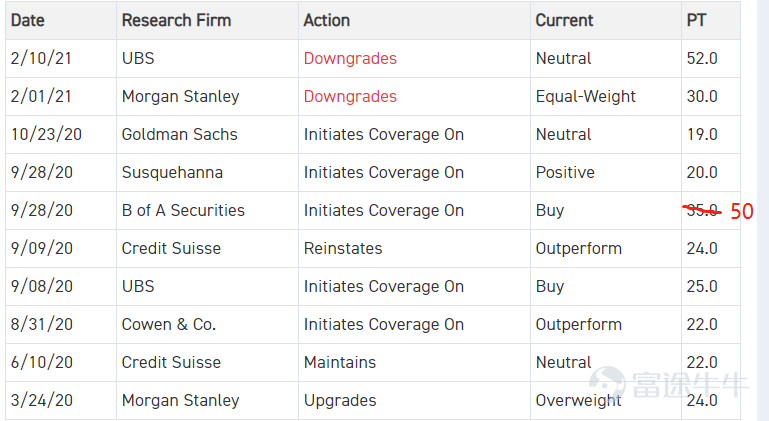Viewport: 769px width, 421px height.
Task: Click the PT column header
Action: 711,21
